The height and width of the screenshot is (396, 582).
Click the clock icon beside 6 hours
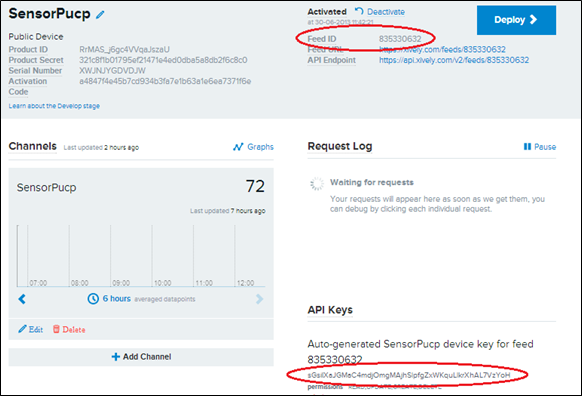[x=93, y=298]
